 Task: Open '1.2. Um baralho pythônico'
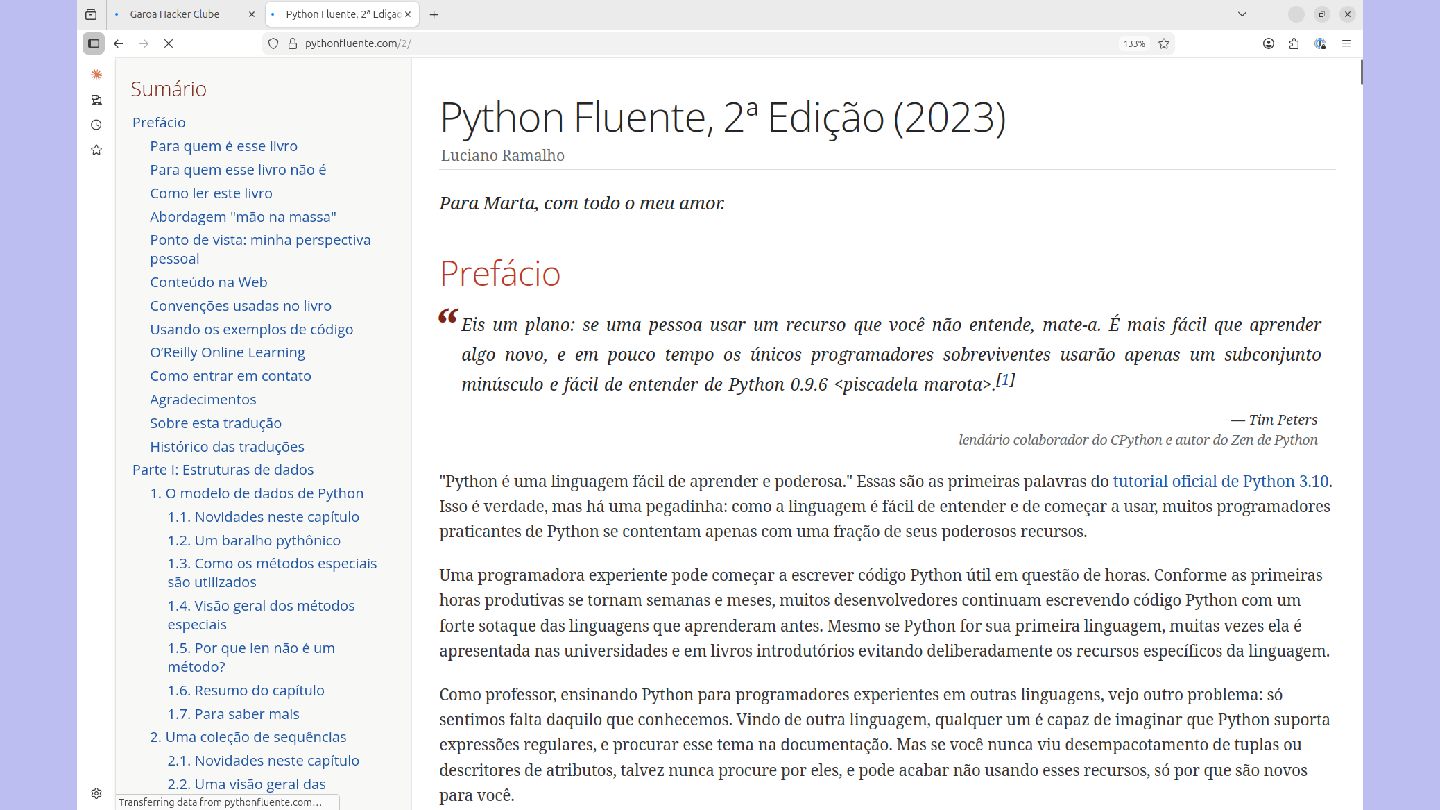point(254,540)
